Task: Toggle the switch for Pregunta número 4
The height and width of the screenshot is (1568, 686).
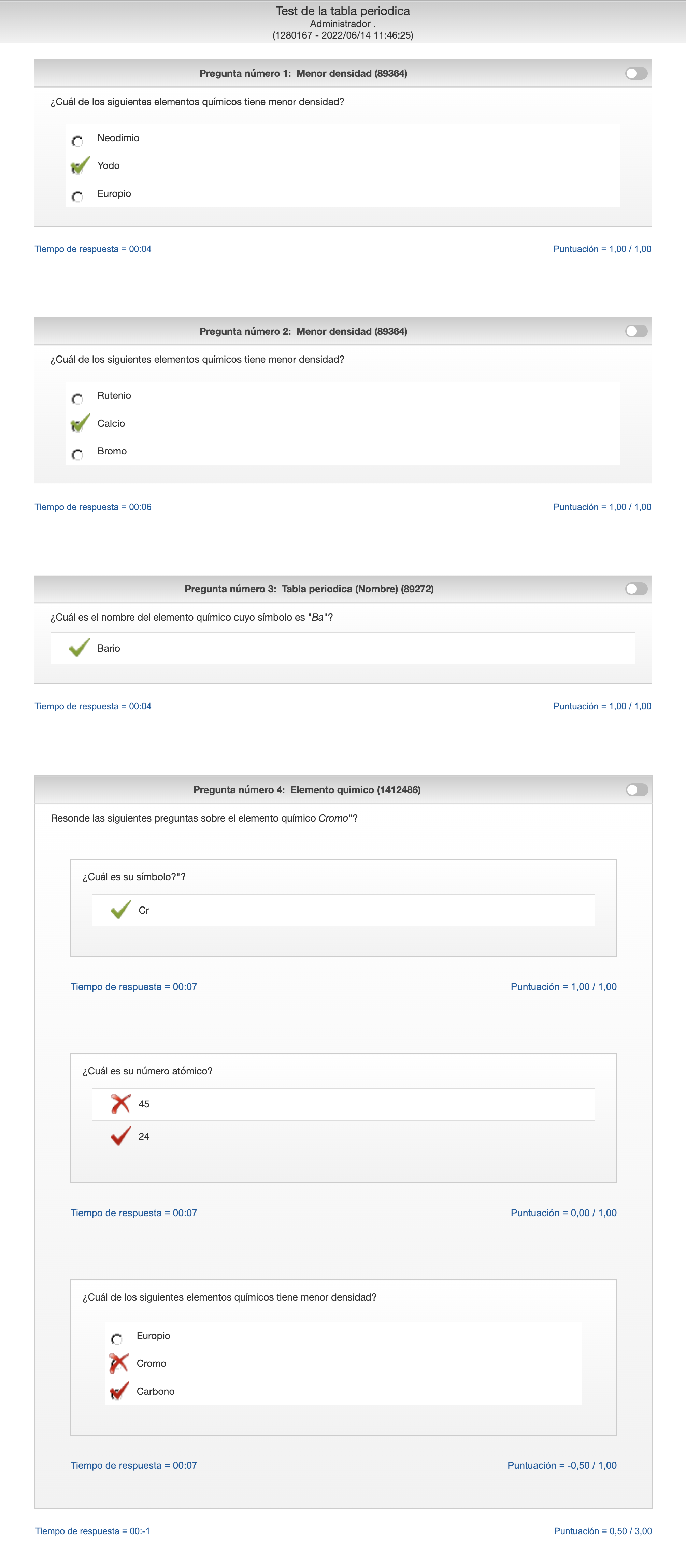Action: coord(637,789)
